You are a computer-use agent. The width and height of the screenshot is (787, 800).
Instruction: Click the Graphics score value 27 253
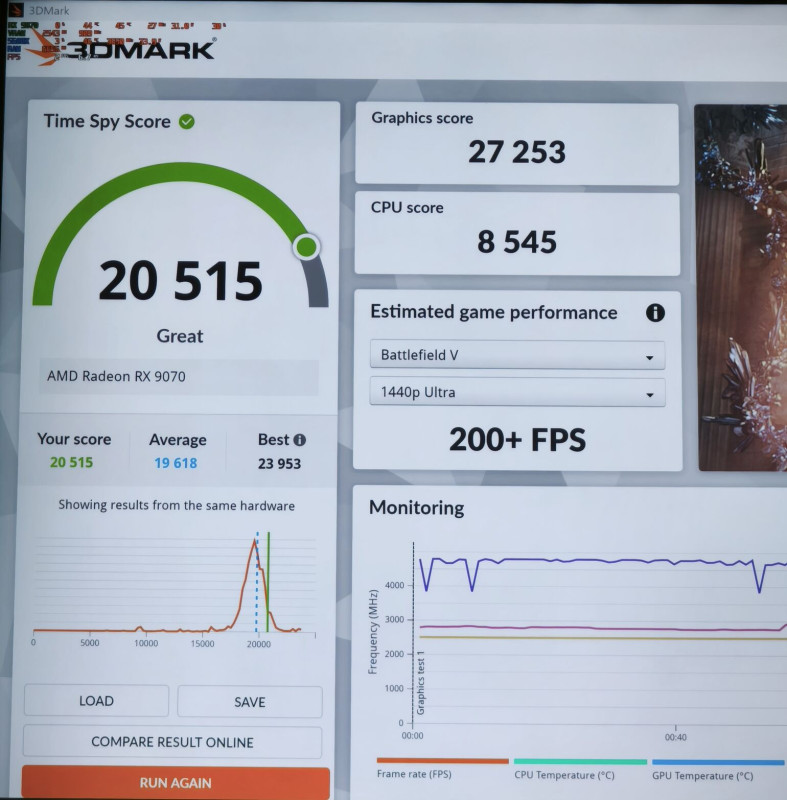click(x=517, y=152)
